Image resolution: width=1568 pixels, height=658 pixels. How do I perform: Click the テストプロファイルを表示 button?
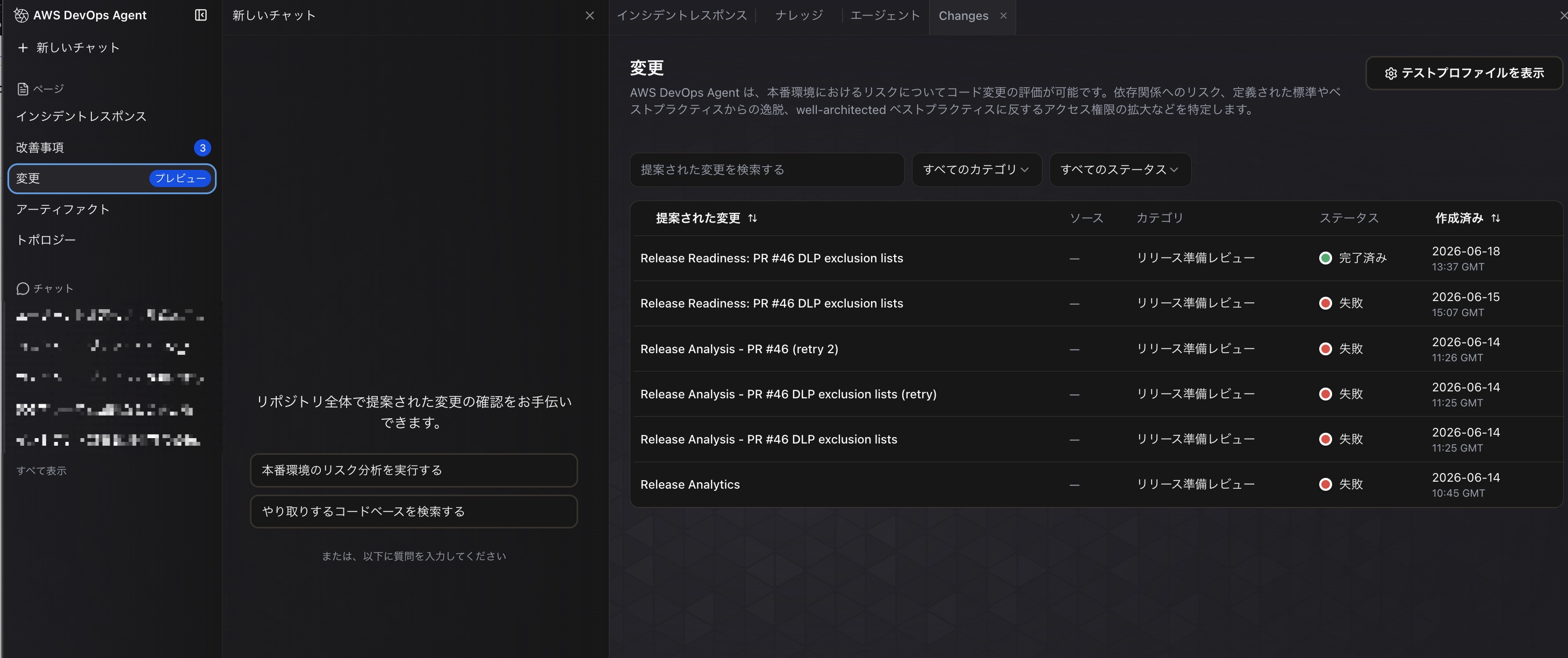[1464, 74]
